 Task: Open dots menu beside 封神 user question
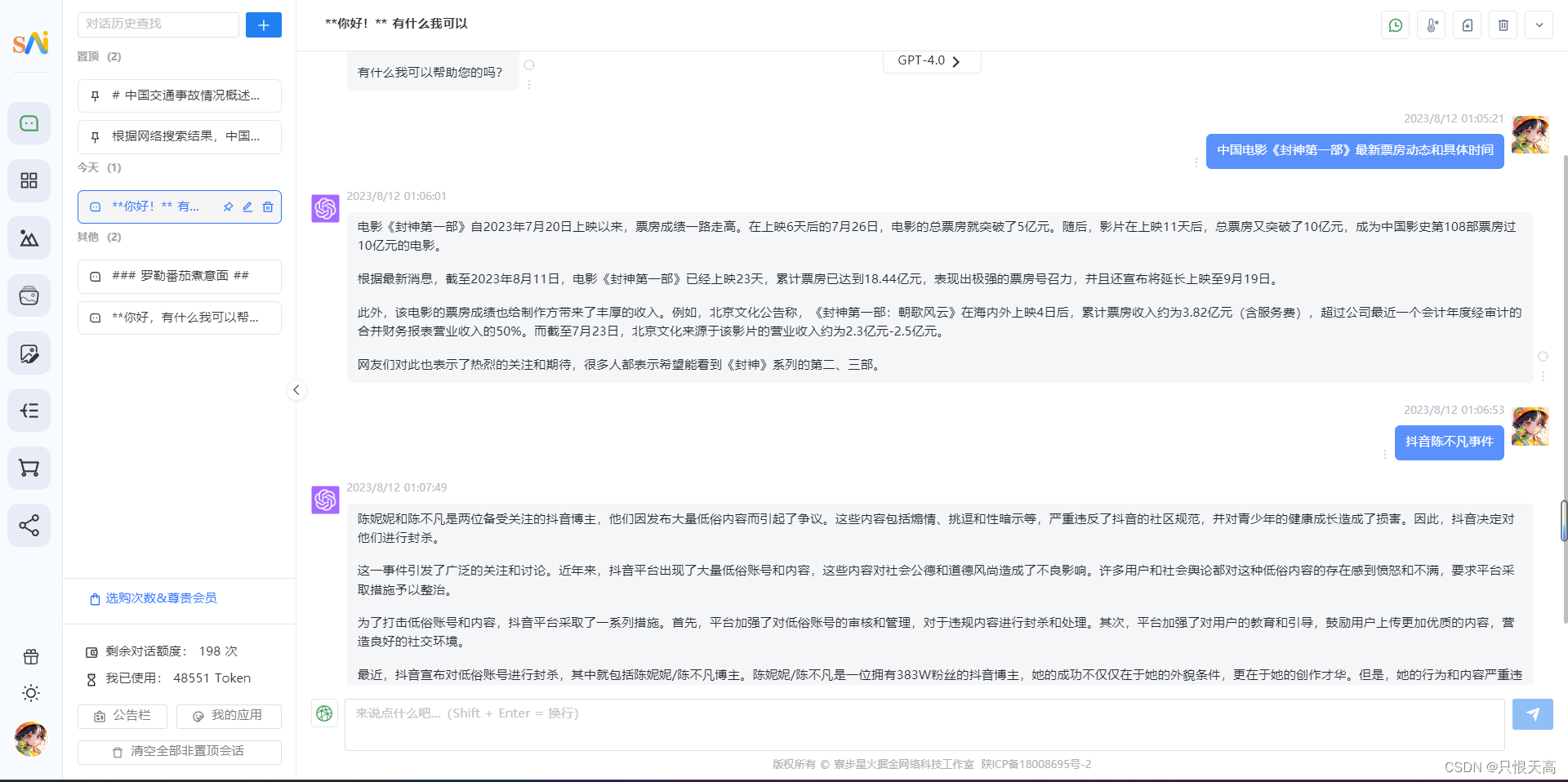tap(1196, 162)
